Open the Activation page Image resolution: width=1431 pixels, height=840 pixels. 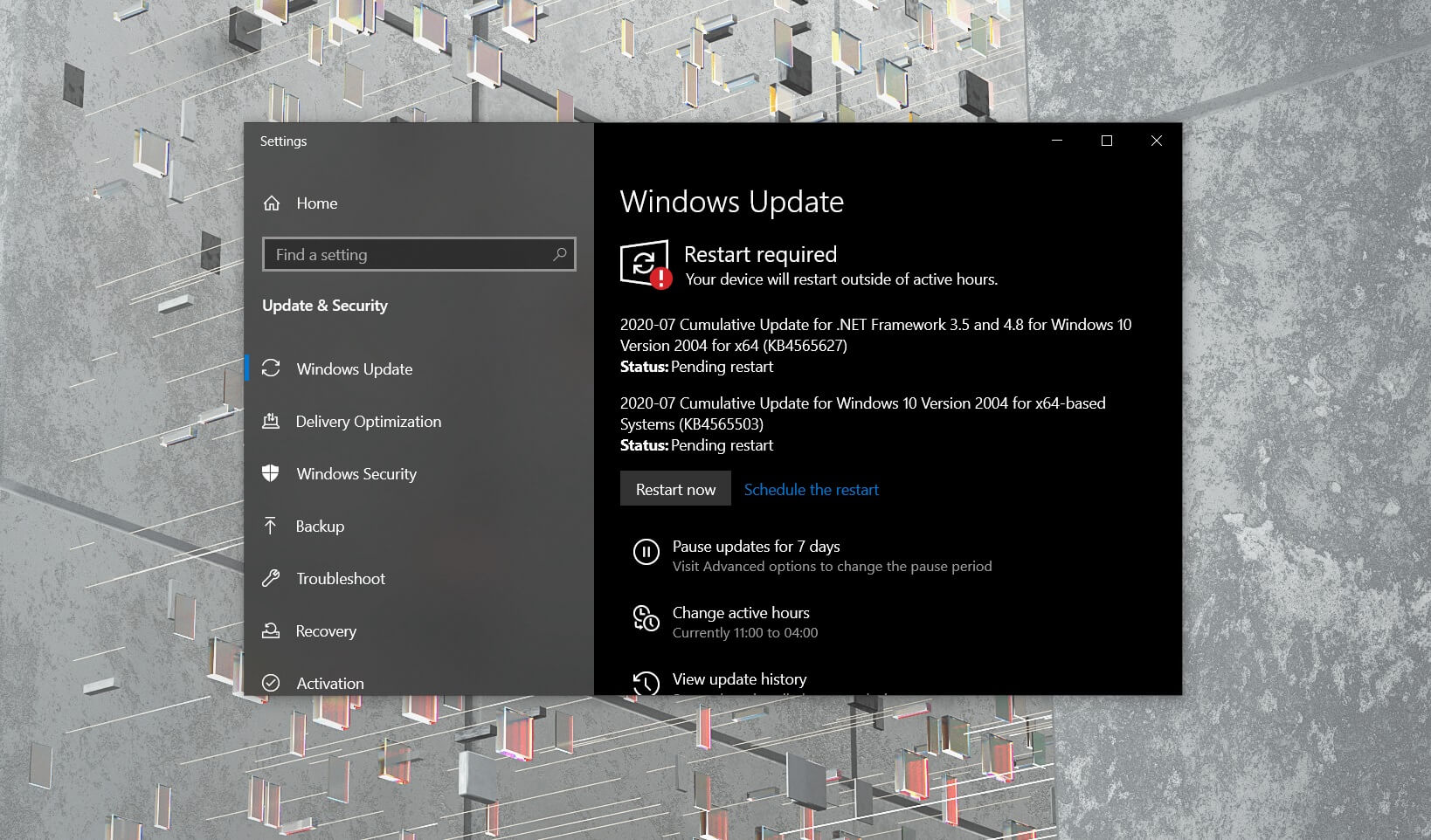(x=330, y=683)
